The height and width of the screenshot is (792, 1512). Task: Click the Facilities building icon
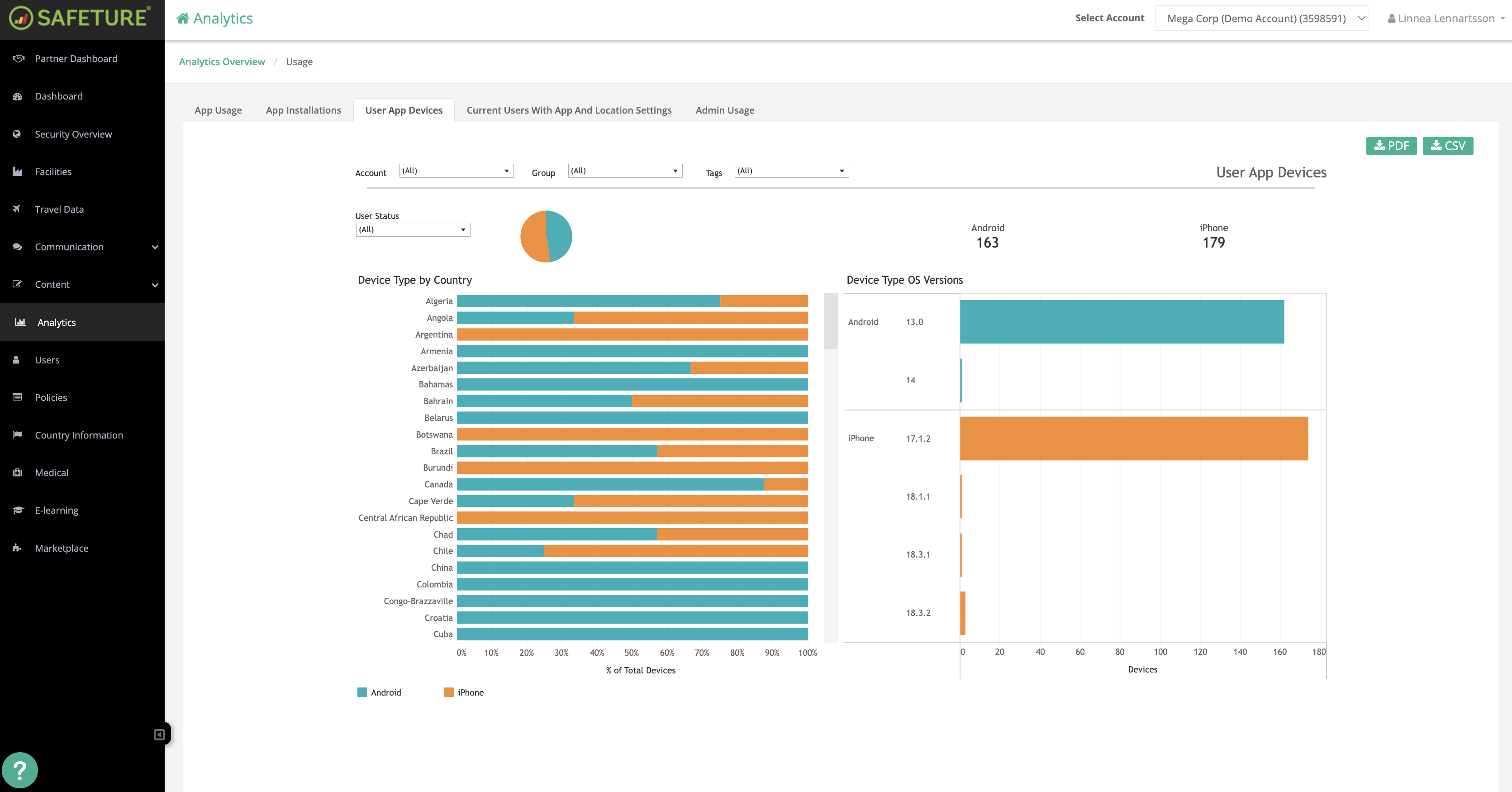point(18,172)
